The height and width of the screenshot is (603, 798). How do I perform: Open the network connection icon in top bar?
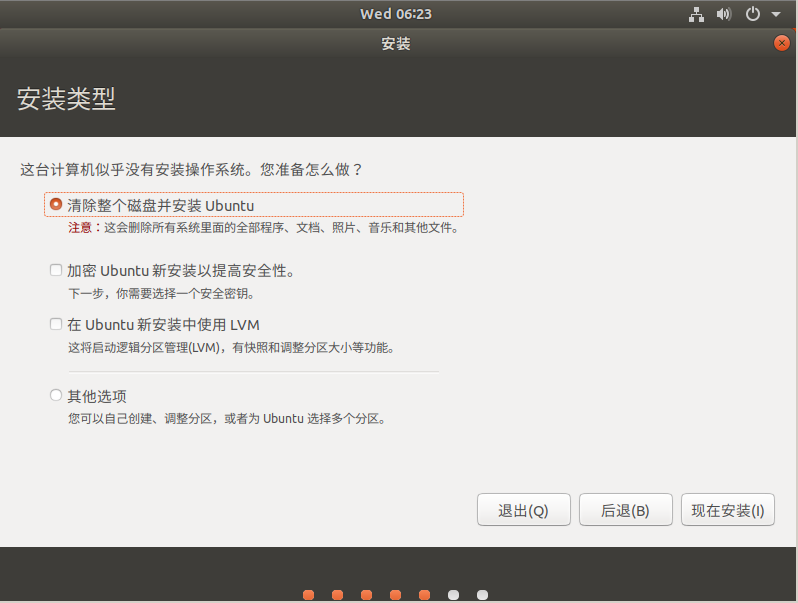pyautogui.click(x=696, y=15)
